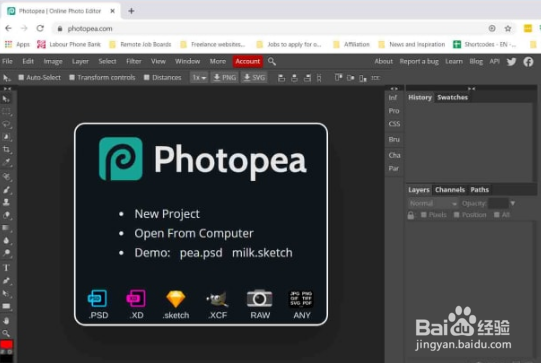Open the Layer menu
Screen dimensions: 541x363
click(x=80, y=61)
